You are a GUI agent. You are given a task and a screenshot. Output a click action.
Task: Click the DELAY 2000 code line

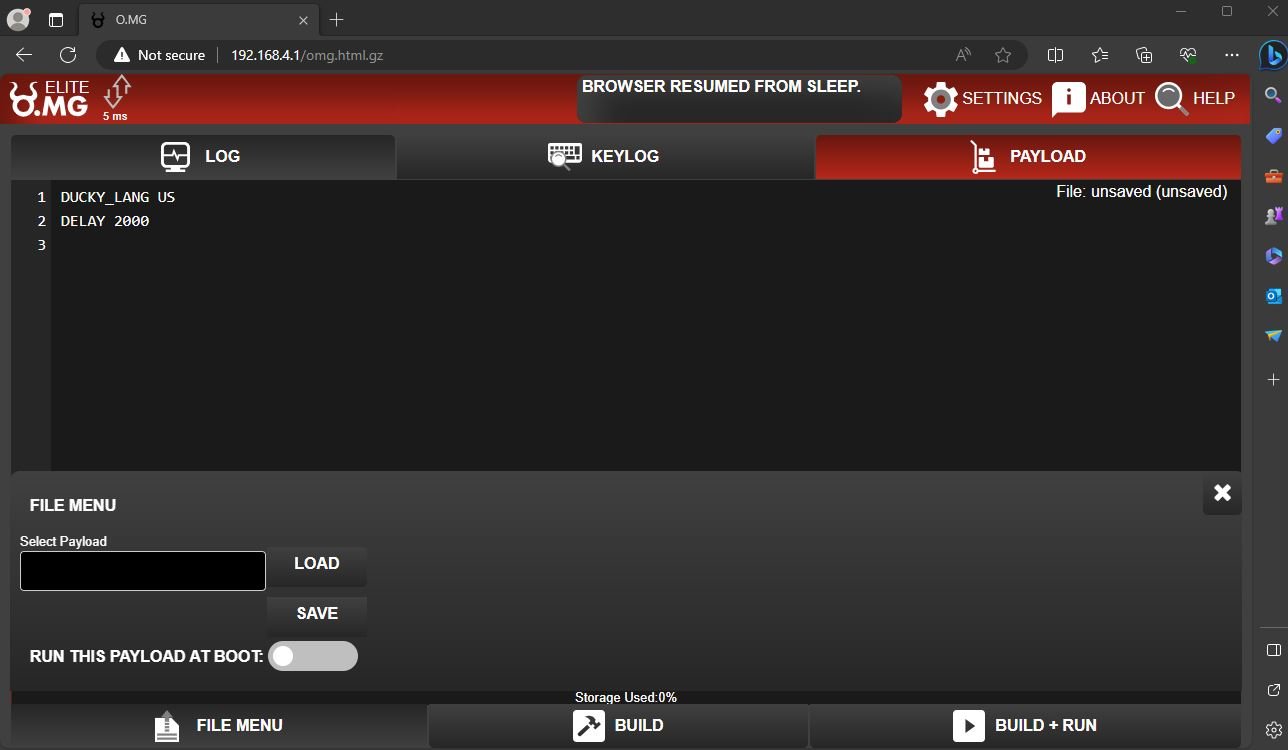pyautogui.click(x=105, y=221)
